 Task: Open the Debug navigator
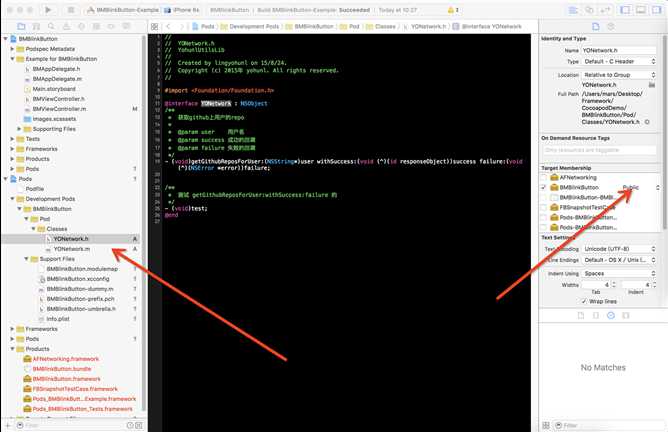point(96,26)
